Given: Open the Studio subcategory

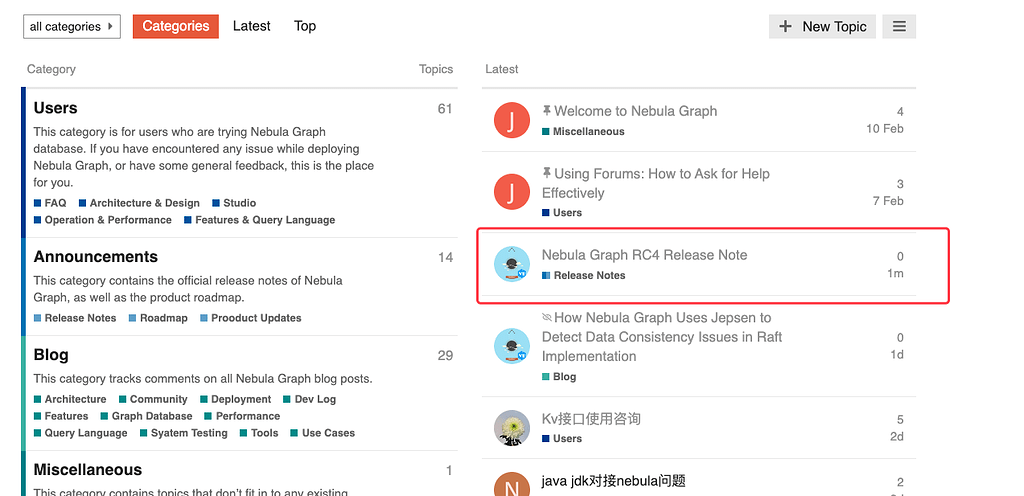Looking at the screenshot, I should click(x=234, y=203).
